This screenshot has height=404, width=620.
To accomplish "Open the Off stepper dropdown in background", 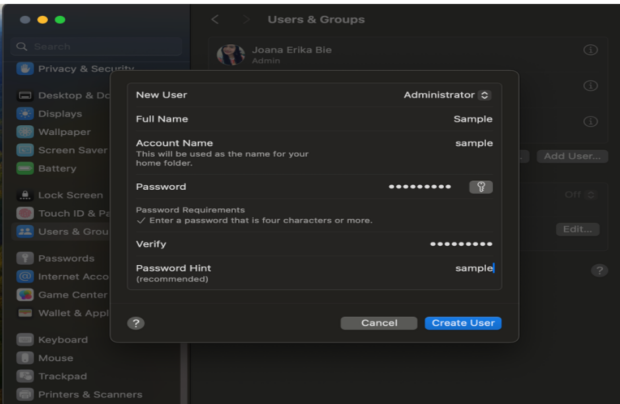I will [x=579, y=194].
